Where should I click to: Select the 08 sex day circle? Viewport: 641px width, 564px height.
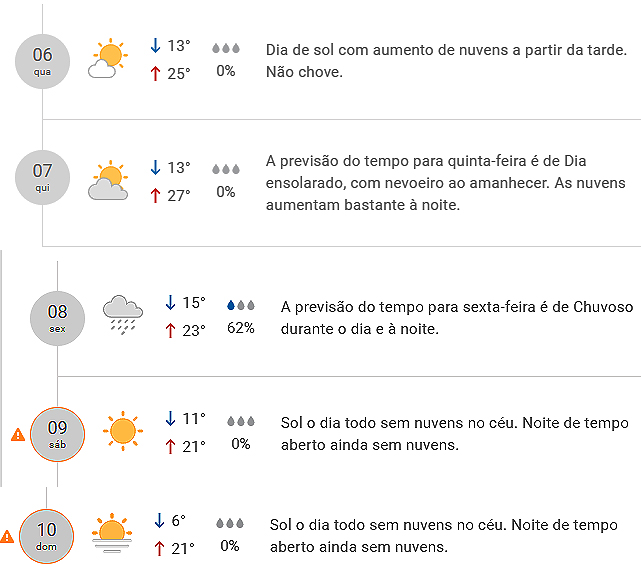[57, 317]
